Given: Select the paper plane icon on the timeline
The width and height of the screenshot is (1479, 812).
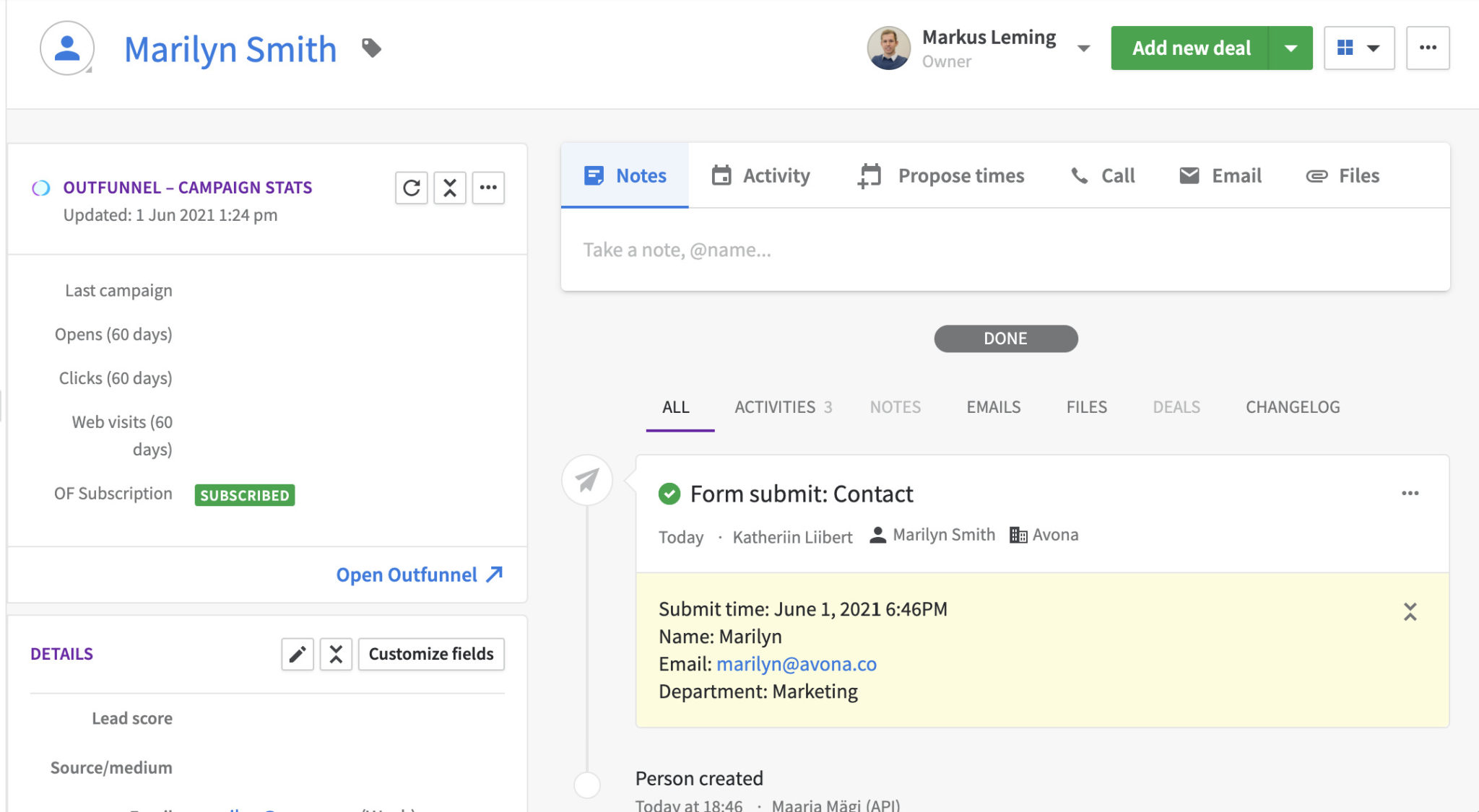Looking at the screenshot, I should [x=586, y=479].
